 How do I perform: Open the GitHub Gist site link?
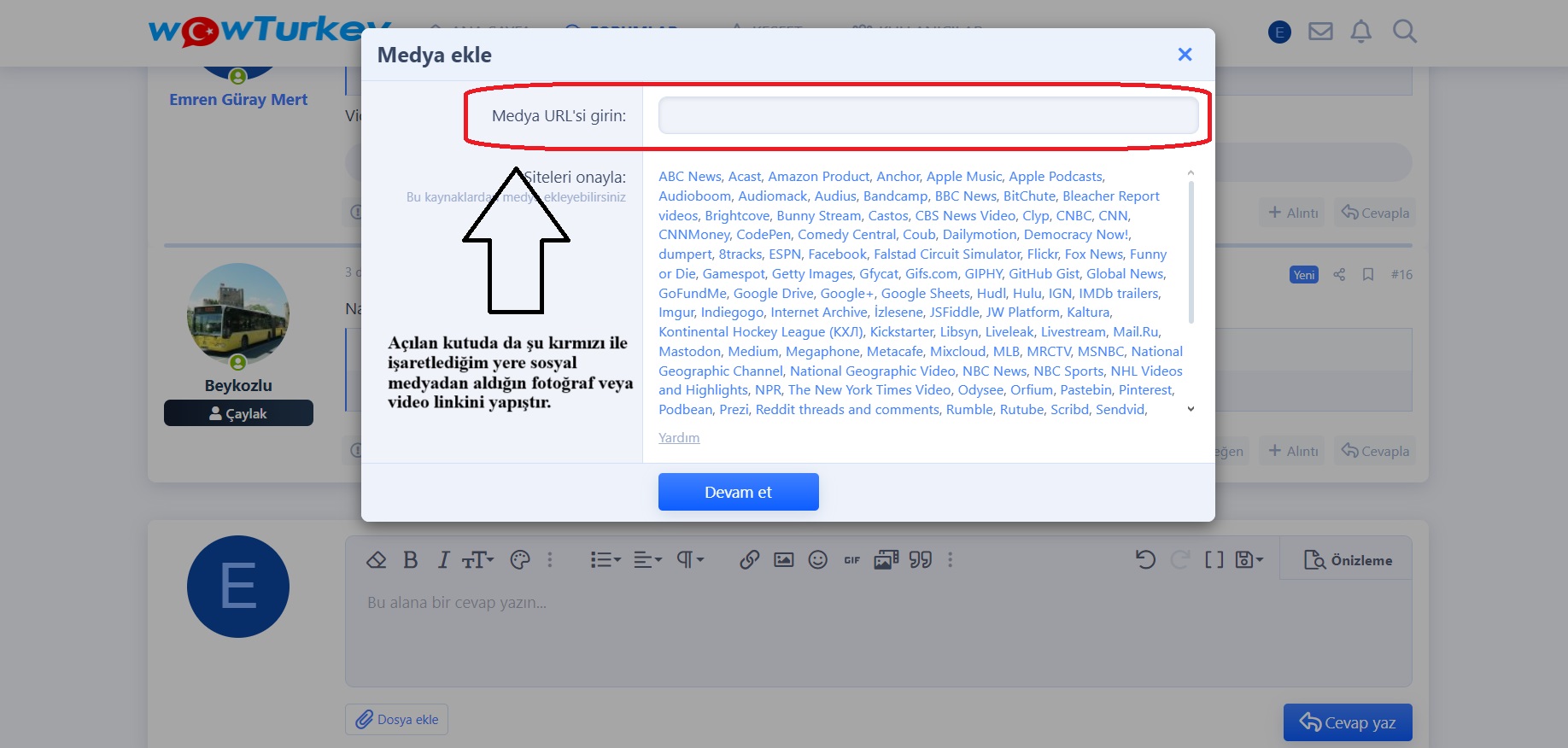point(1044,273)
